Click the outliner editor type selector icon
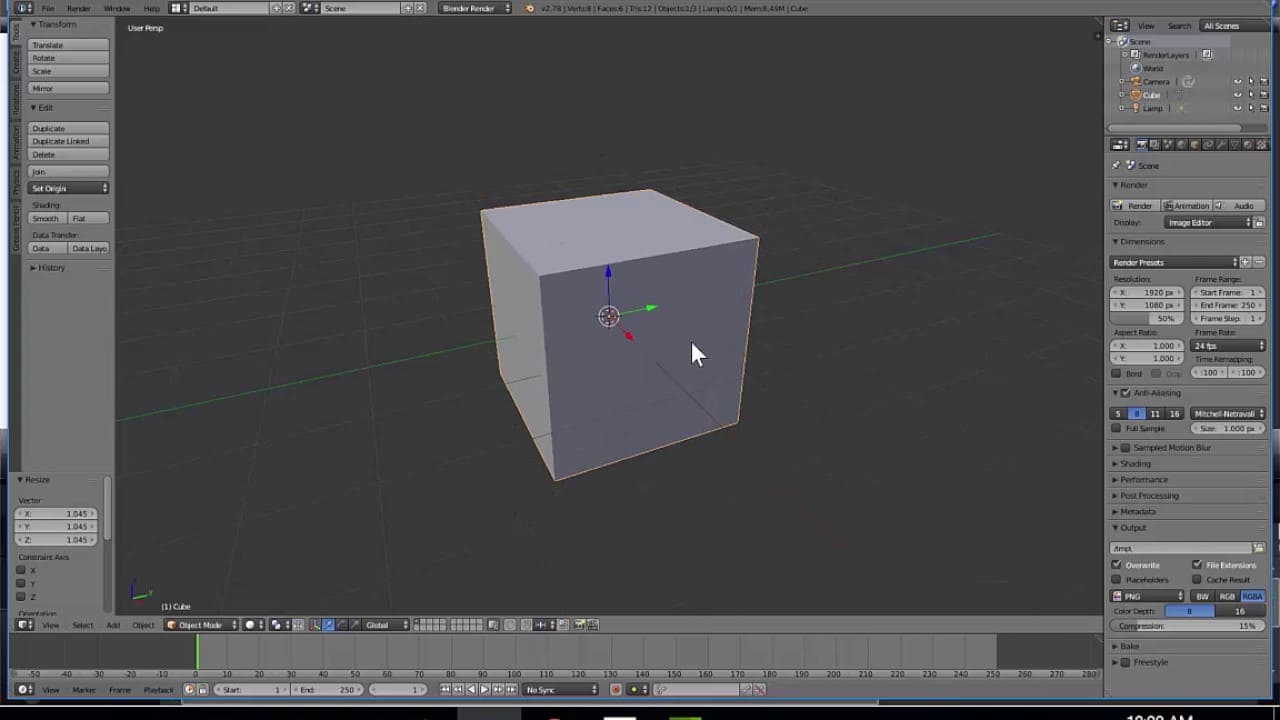1280x720 pixels. pos(1118,26)
